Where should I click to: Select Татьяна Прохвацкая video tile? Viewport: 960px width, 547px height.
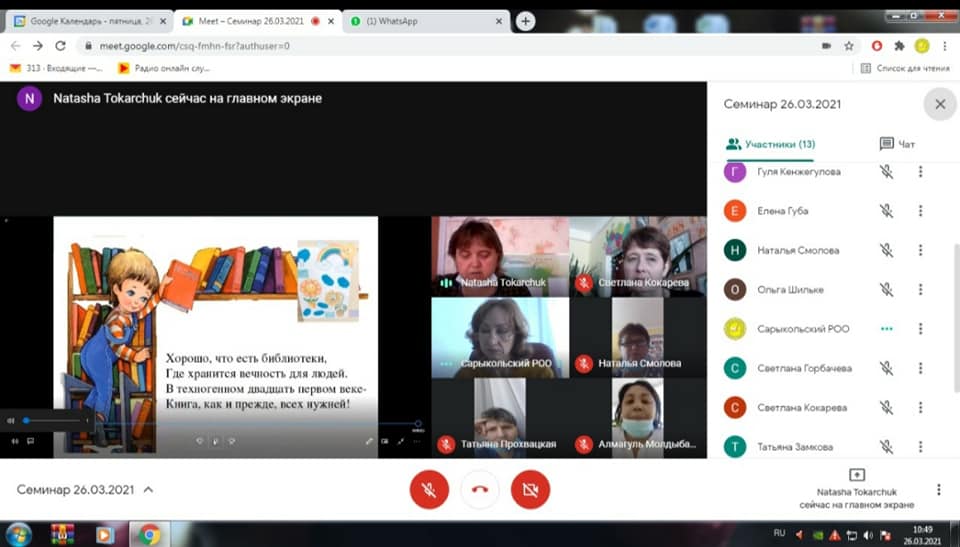click(500, 418)
